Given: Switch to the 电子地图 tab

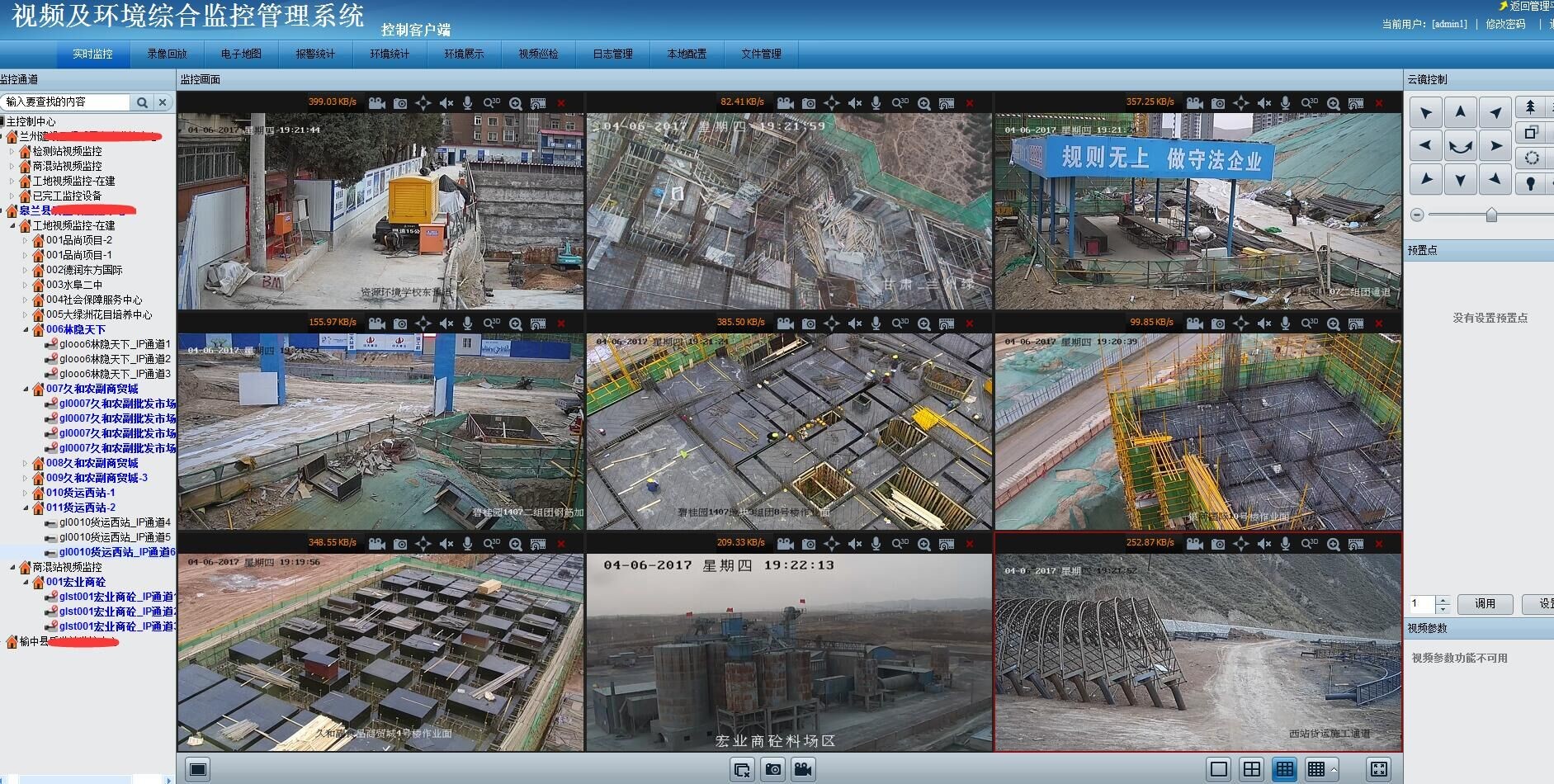Looking at the screenshot, I should (241, 54).
